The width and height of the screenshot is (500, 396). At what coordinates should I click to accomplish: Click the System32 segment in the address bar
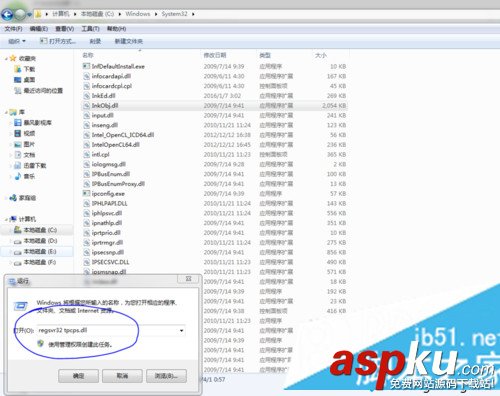(174, 14)
